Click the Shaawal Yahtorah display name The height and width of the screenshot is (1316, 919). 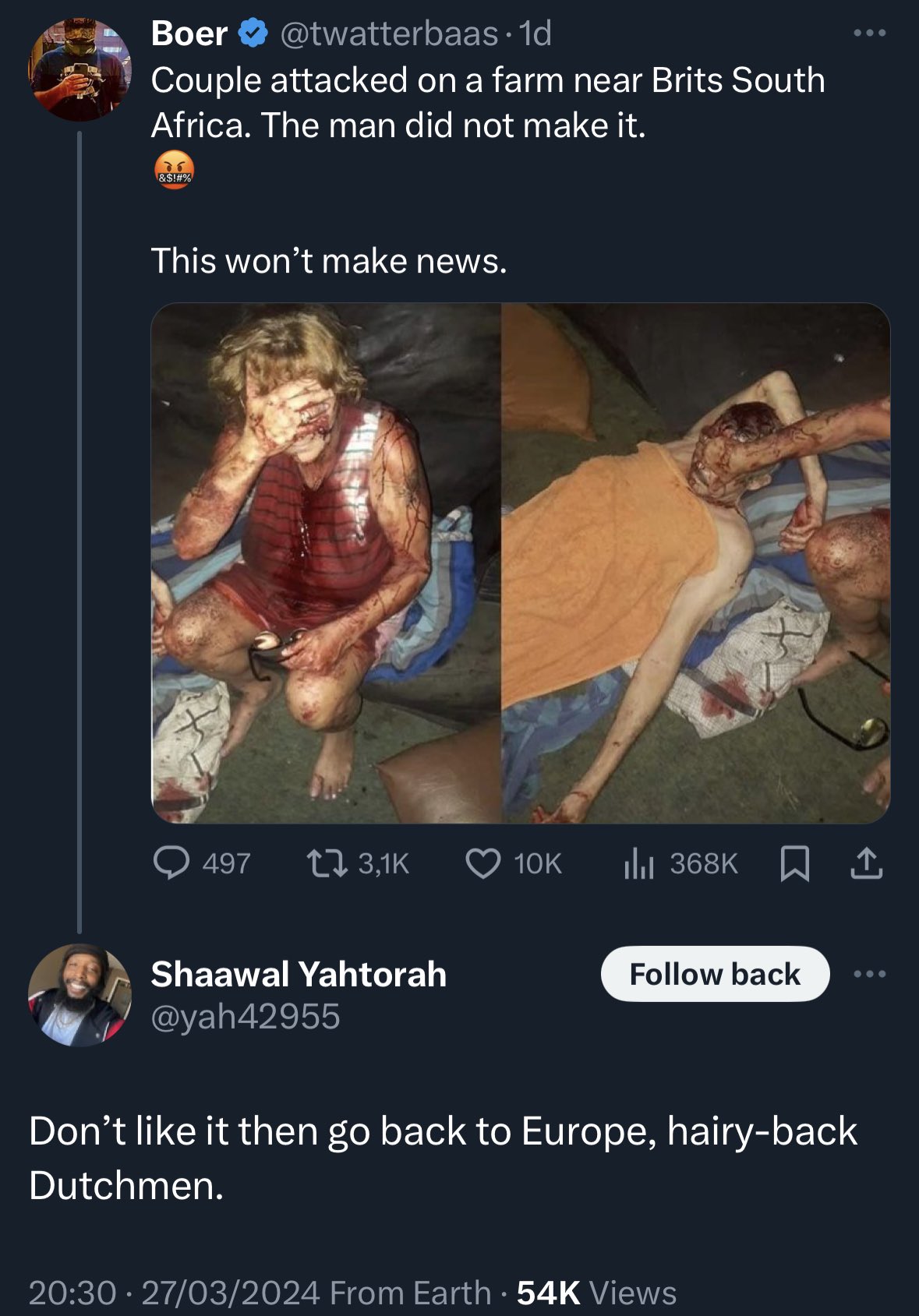299,974
